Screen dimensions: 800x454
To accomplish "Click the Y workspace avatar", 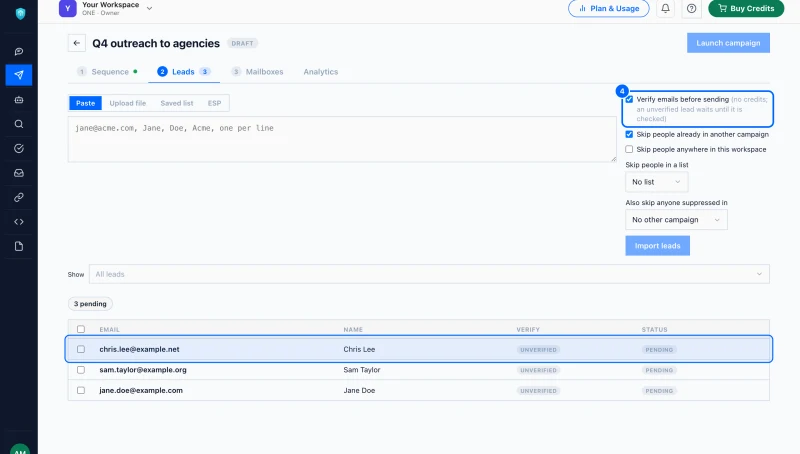I will pos(68,8).
